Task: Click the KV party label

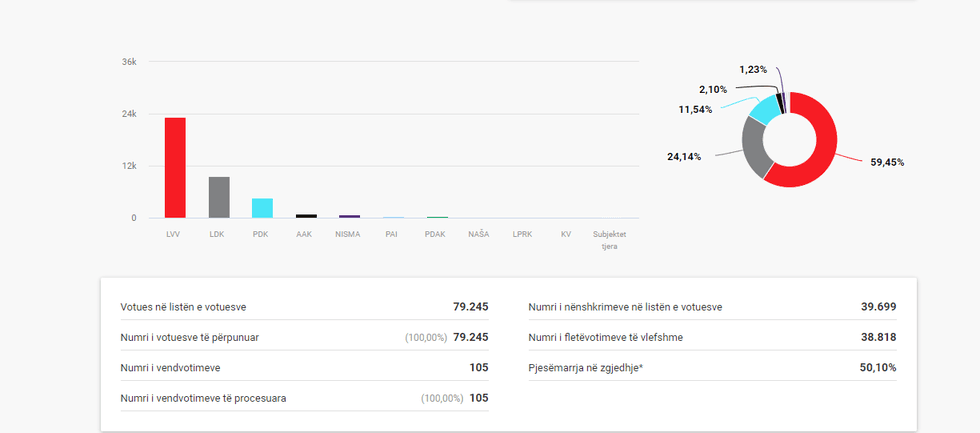Action: click(x=566, y=234)
